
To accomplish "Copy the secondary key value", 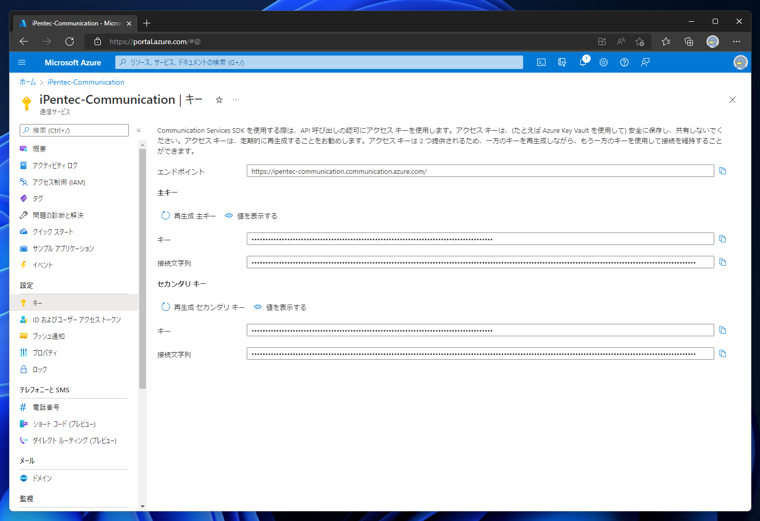I will click(x=723, y=330).
